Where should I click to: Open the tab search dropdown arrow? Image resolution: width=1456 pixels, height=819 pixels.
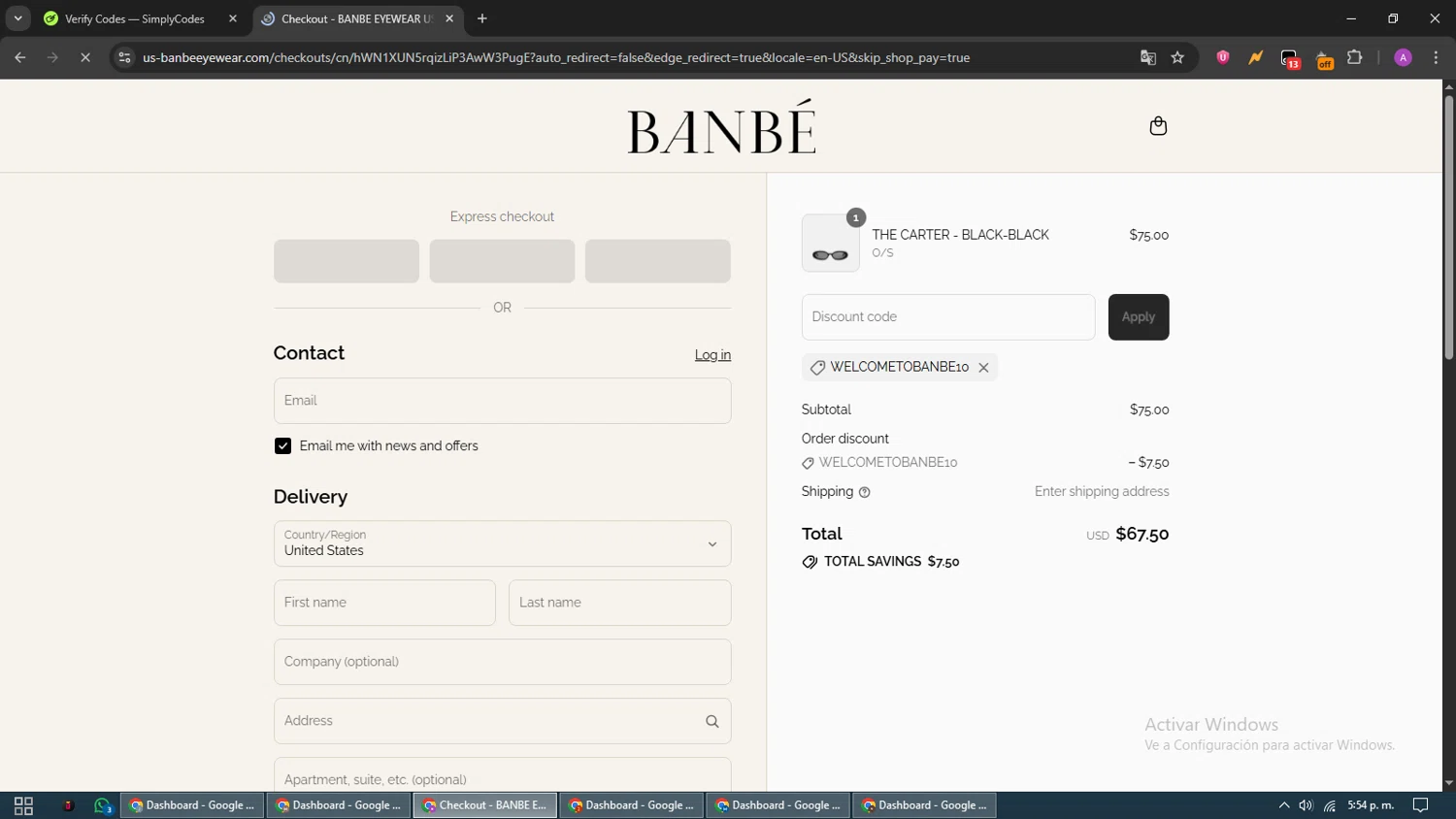coord(17,18)
